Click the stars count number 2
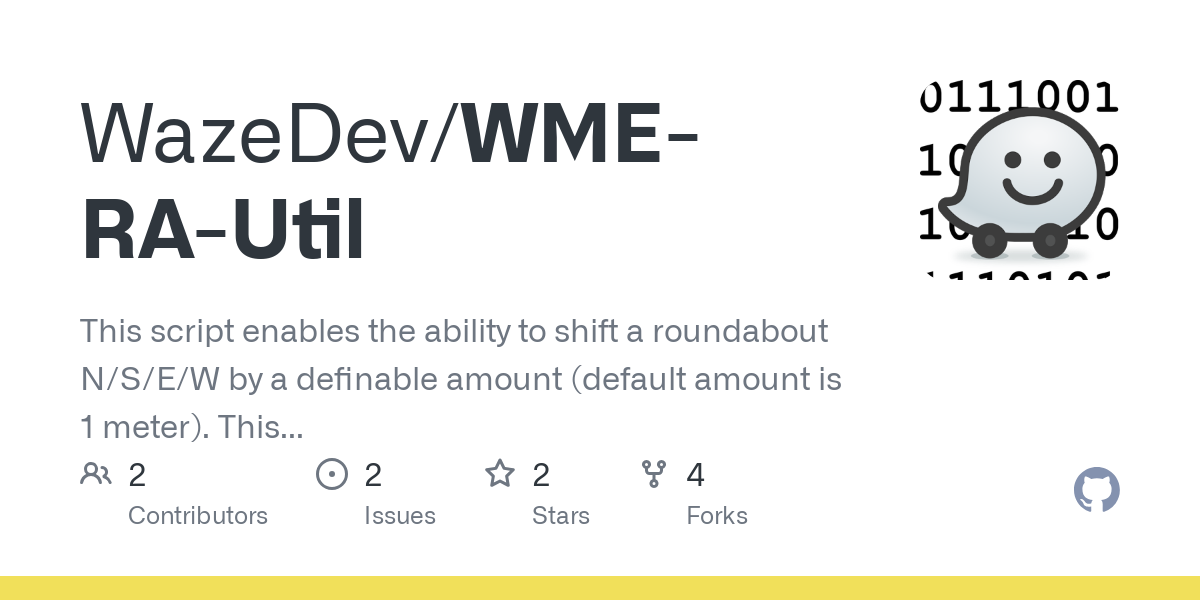Image resolution: width=1200 pixels, height=600 pixels. 541,475
